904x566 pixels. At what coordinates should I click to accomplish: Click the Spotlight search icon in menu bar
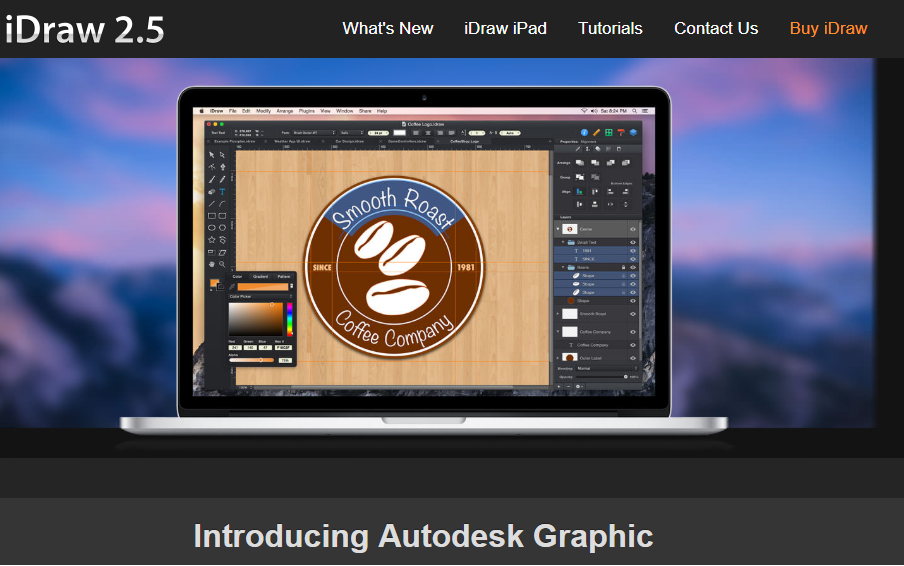point(634,111)
